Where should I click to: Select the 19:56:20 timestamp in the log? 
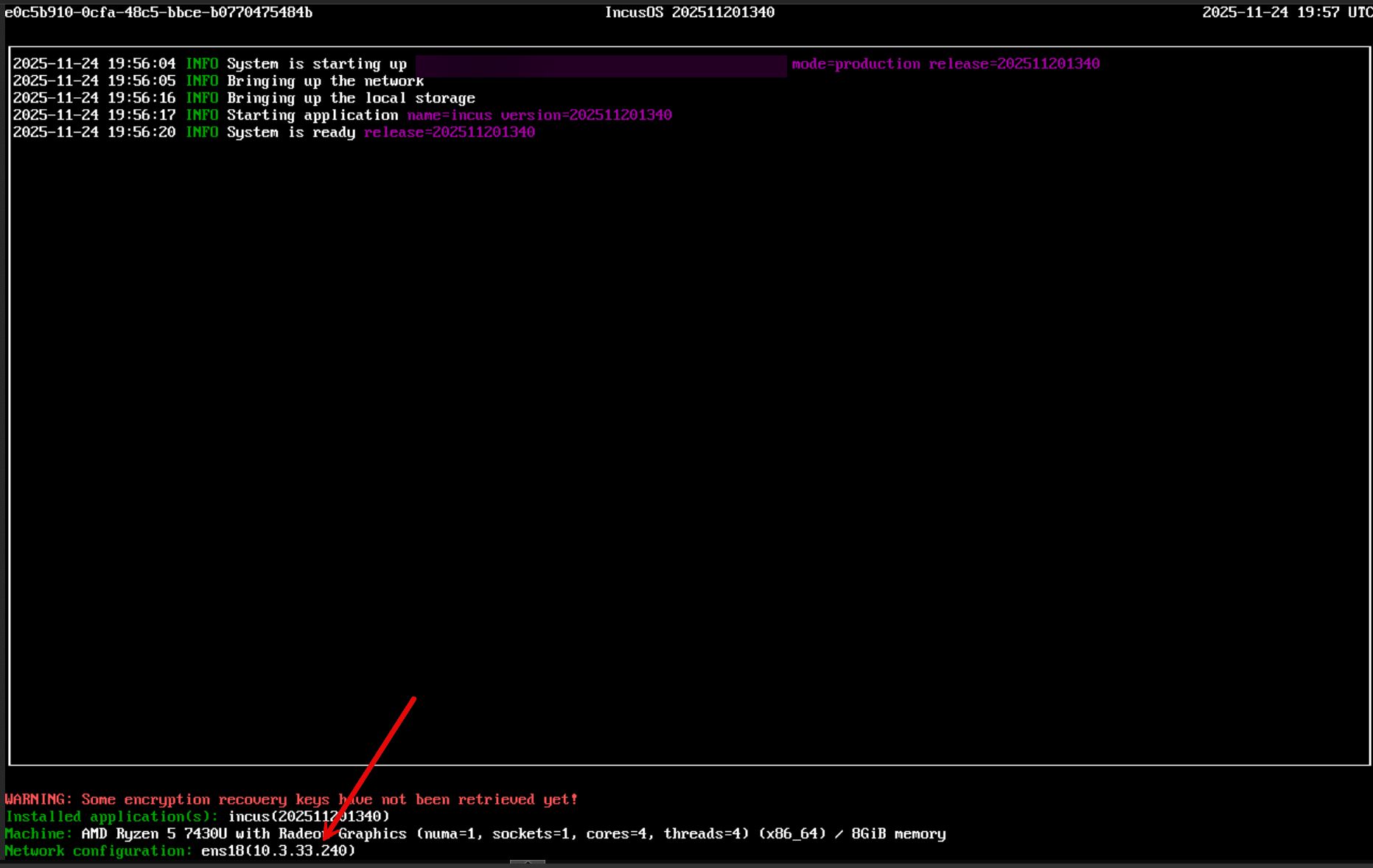pyautogui.click(x=142, y=133)
